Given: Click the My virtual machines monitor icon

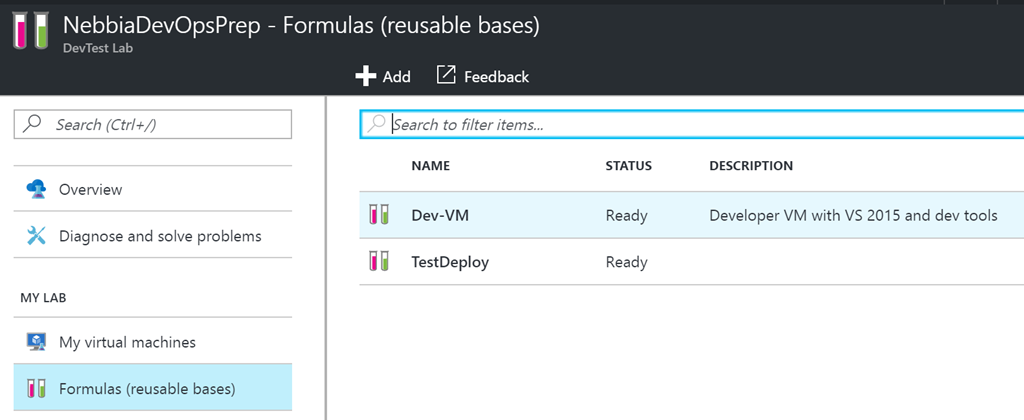Looking at the screenshot, I should [36, 342].
